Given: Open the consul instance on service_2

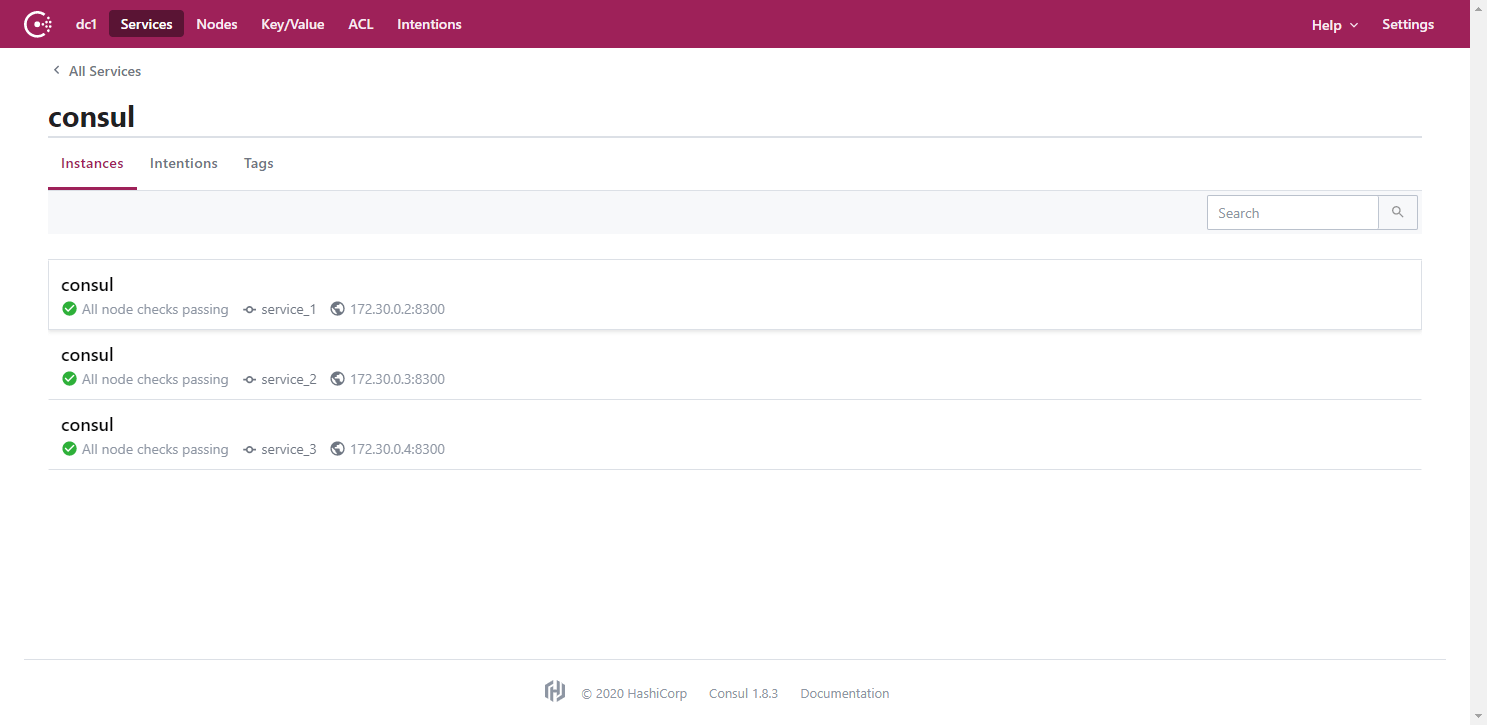Looking at the screenshot, I should pyautogui.click(x=87, y=355).
